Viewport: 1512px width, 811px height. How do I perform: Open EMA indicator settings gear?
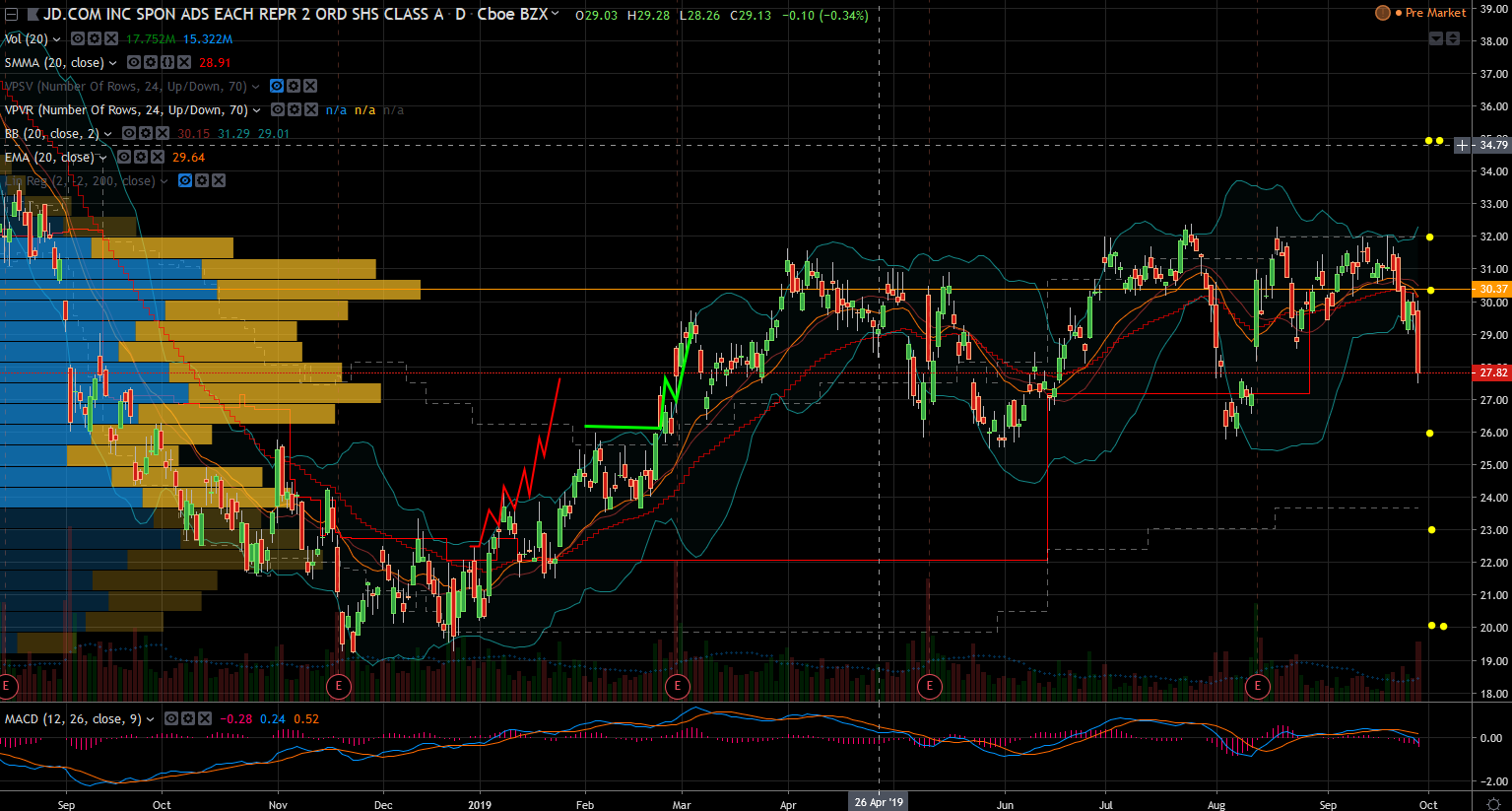[141, 158]
